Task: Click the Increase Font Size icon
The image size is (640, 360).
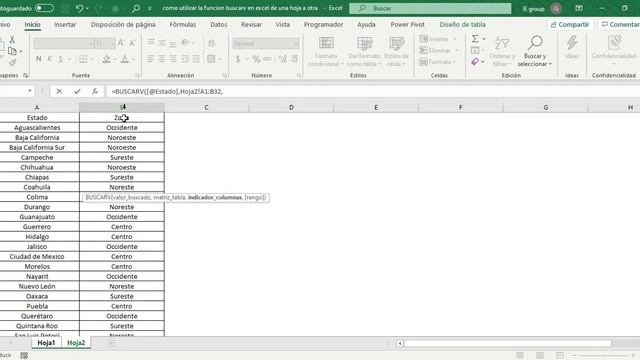Action: (x=121, y=43)
